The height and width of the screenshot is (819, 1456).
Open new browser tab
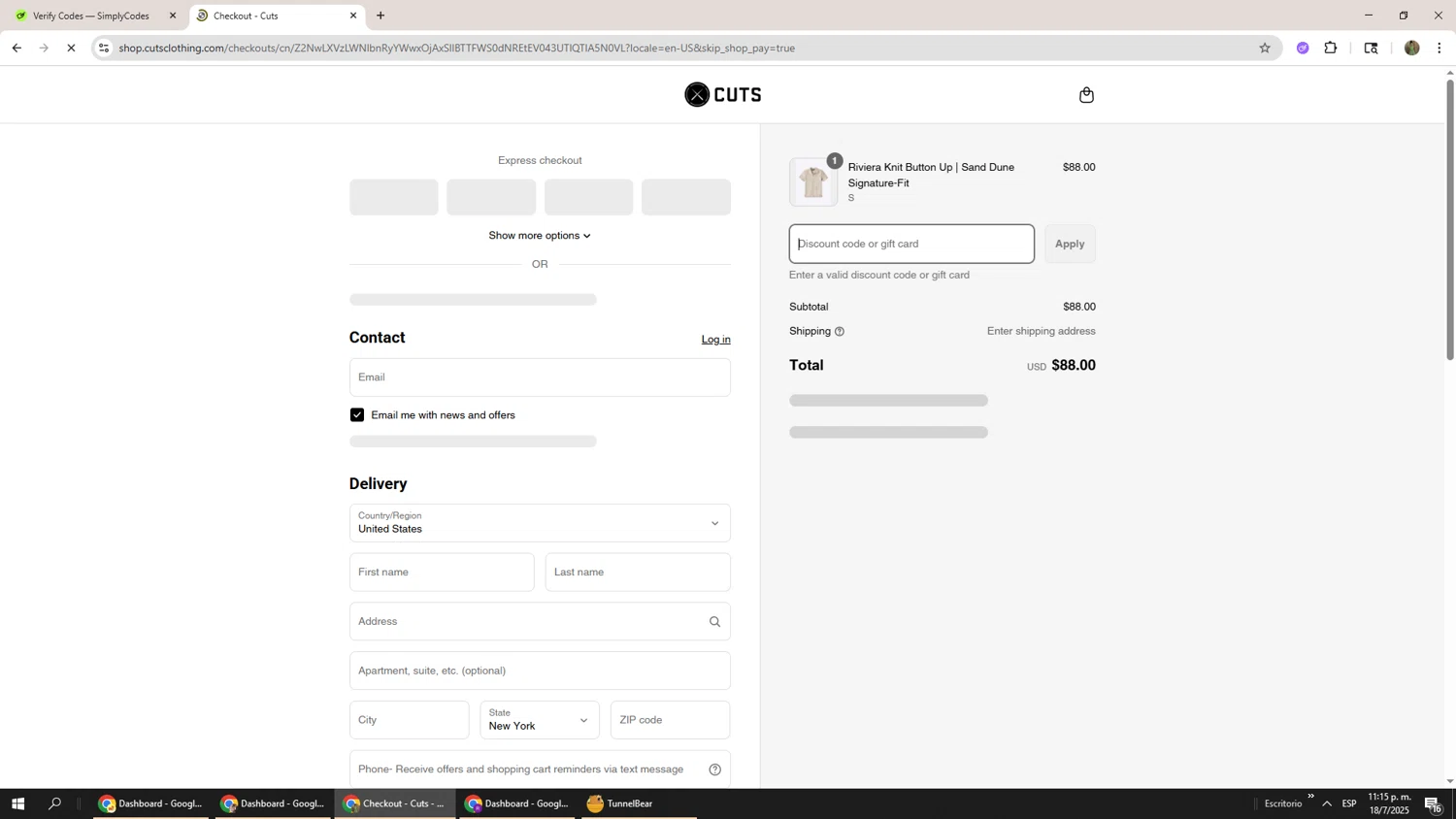click(381, 16)
